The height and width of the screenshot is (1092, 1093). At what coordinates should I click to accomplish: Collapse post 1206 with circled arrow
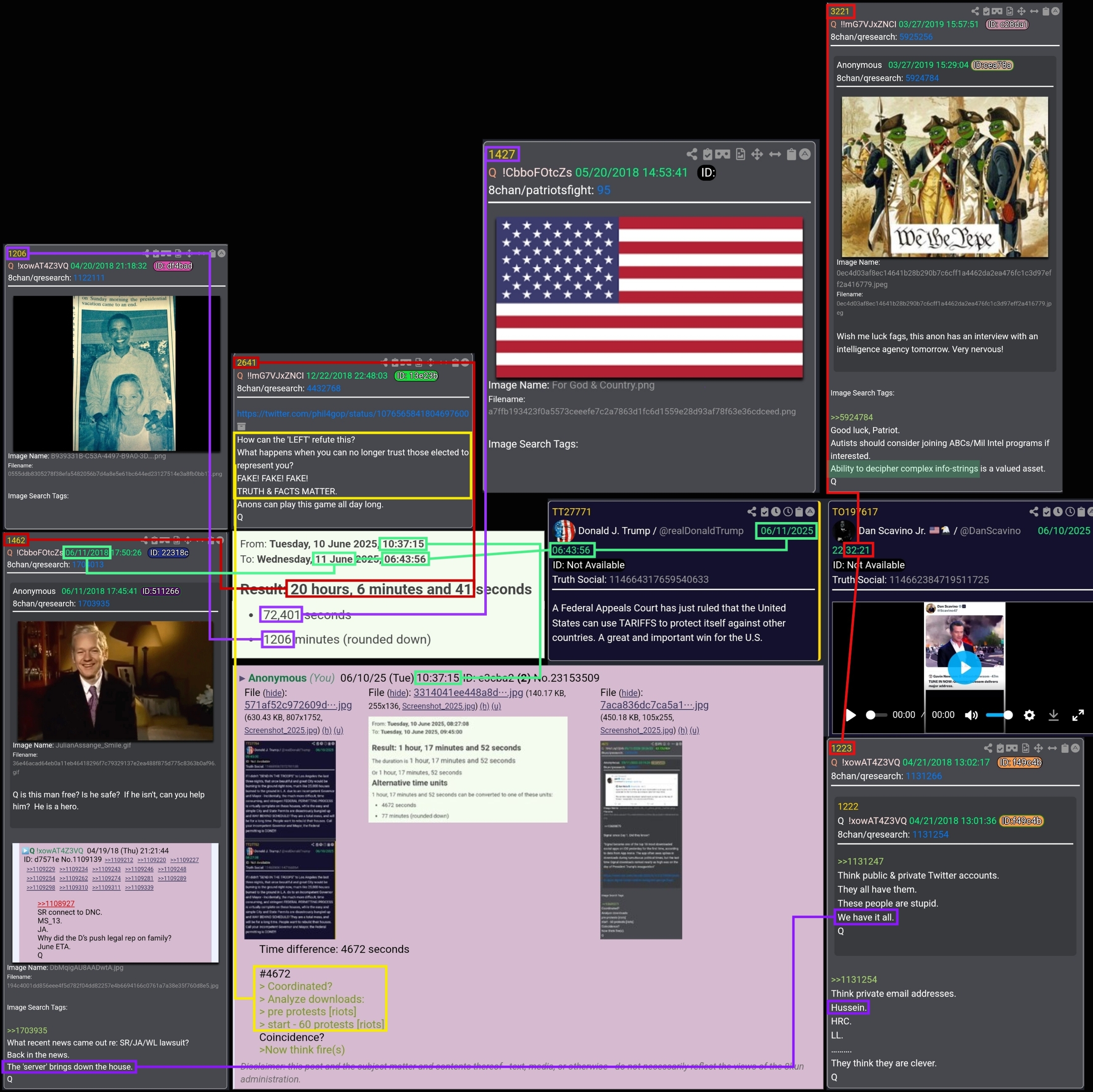coord(222,253)
